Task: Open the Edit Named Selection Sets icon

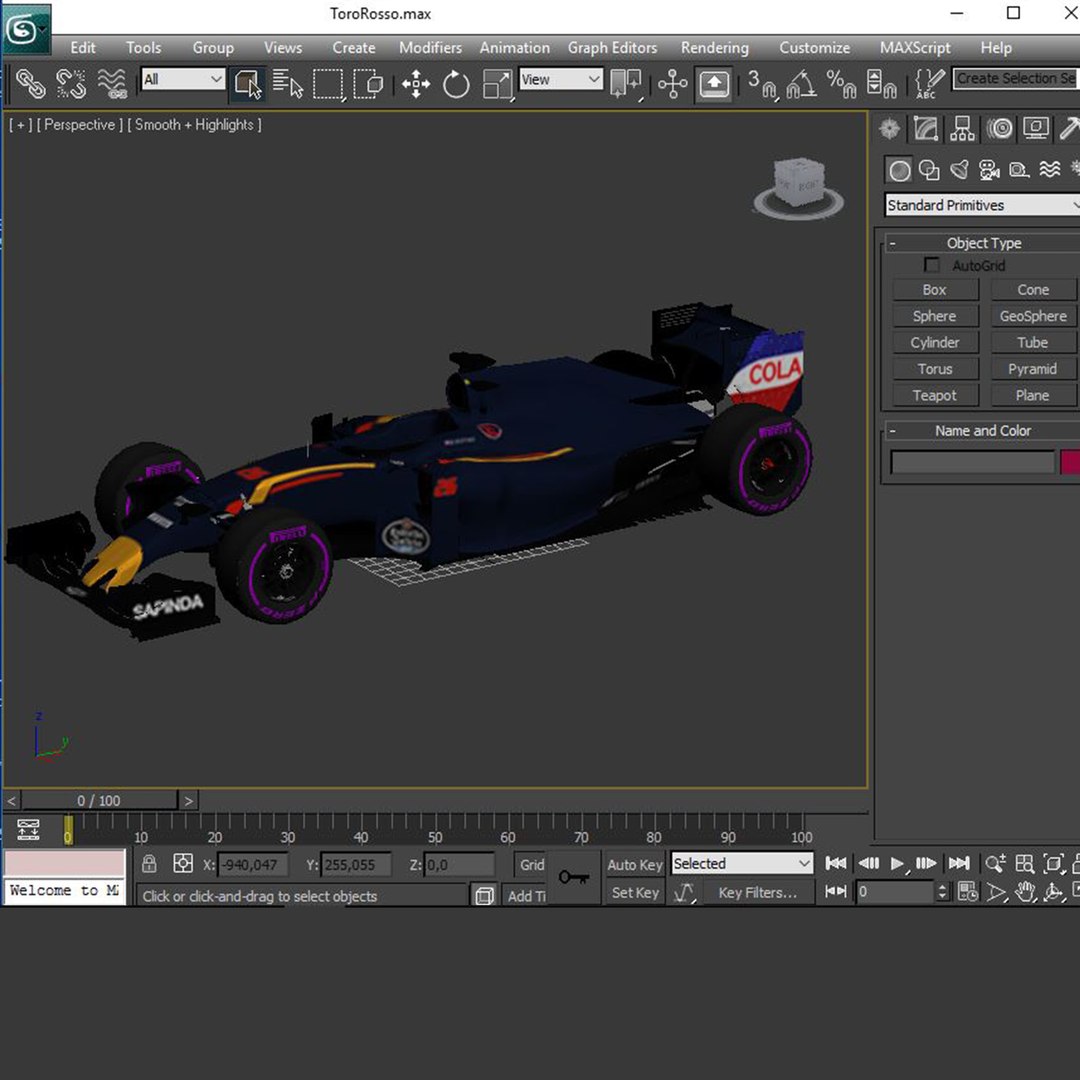Action: [x=930, y=83]
